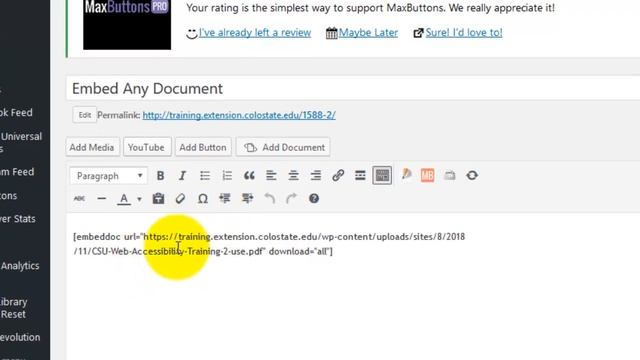Insert special character omega icon
The width and height of the screenshot is (640, 360).
(x=202, y=199)
